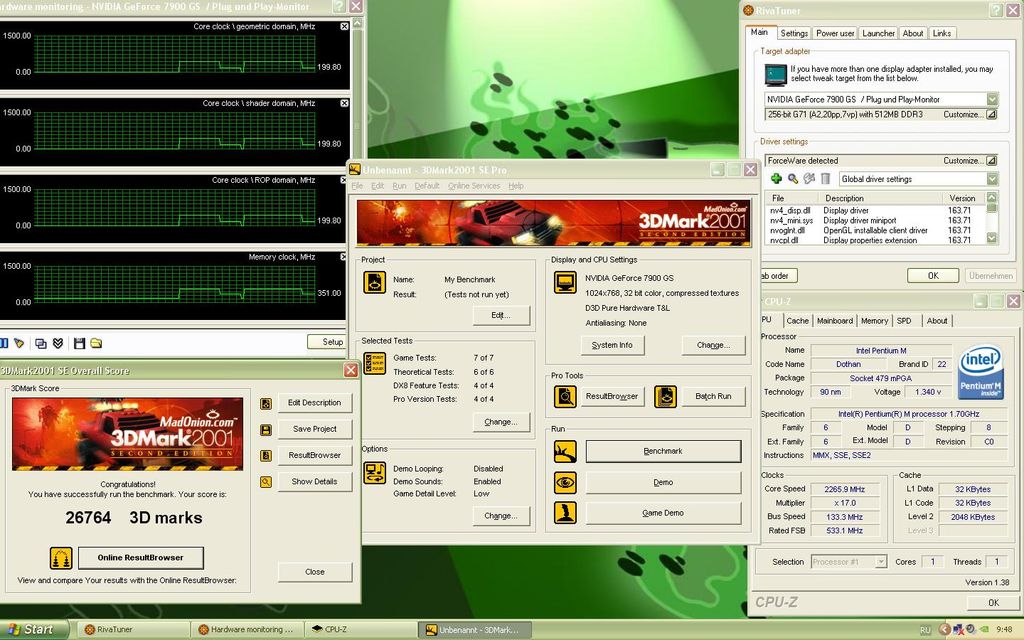The image size is (1024, 640).
Task: Open the File menu in 3DMark2001
Action: point(357,186)
